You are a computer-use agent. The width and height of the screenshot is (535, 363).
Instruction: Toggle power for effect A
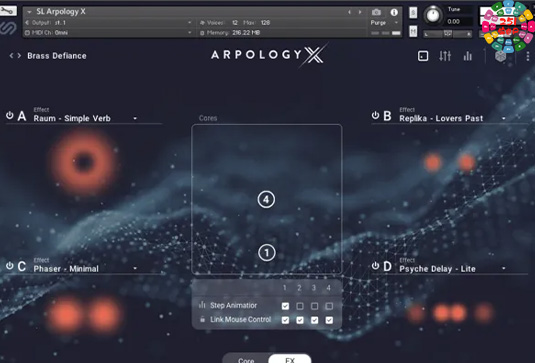pos(10,115)
